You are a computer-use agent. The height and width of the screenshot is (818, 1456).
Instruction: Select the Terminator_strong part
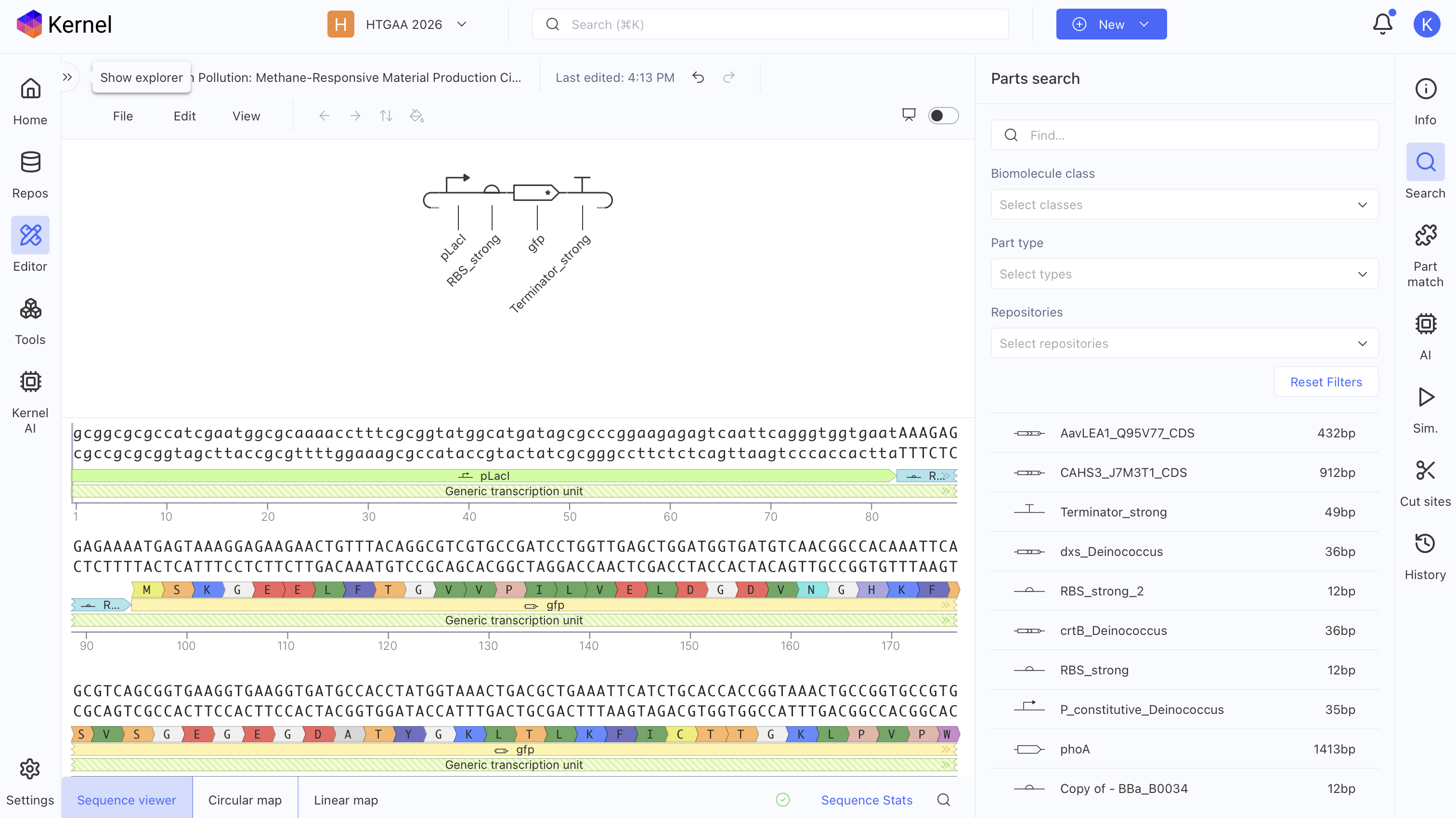point(1184,512)
